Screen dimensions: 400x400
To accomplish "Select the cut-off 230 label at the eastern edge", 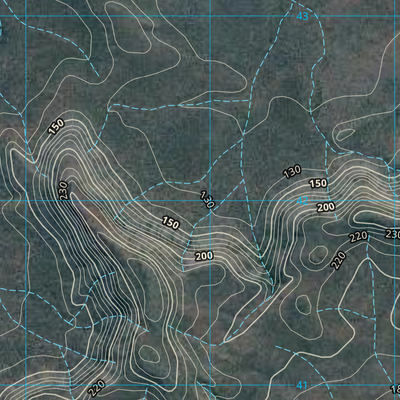I will tap(392, 234).
